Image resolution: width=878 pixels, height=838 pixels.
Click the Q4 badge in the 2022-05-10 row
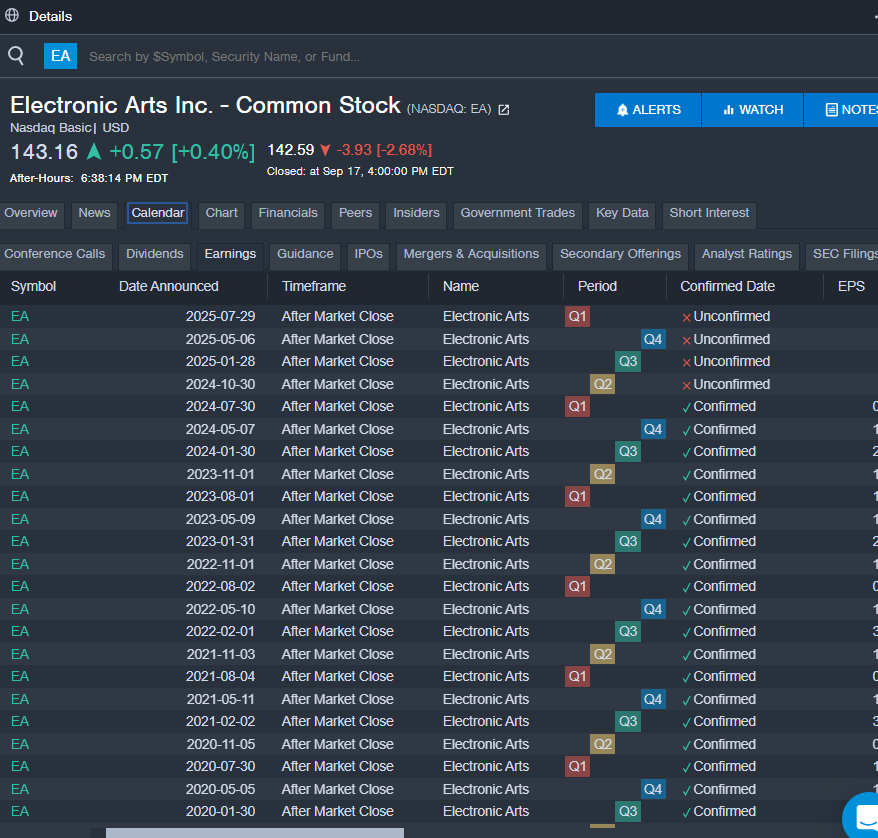point(653,609)
